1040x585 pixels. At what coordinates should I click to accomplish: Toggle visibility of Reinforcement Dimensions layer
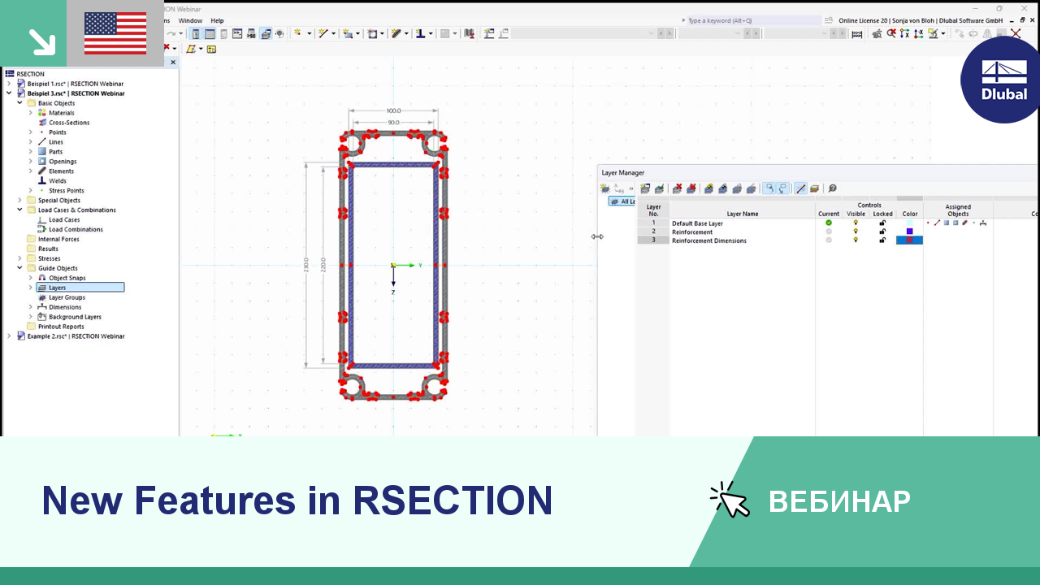click(x=856, y=240)
